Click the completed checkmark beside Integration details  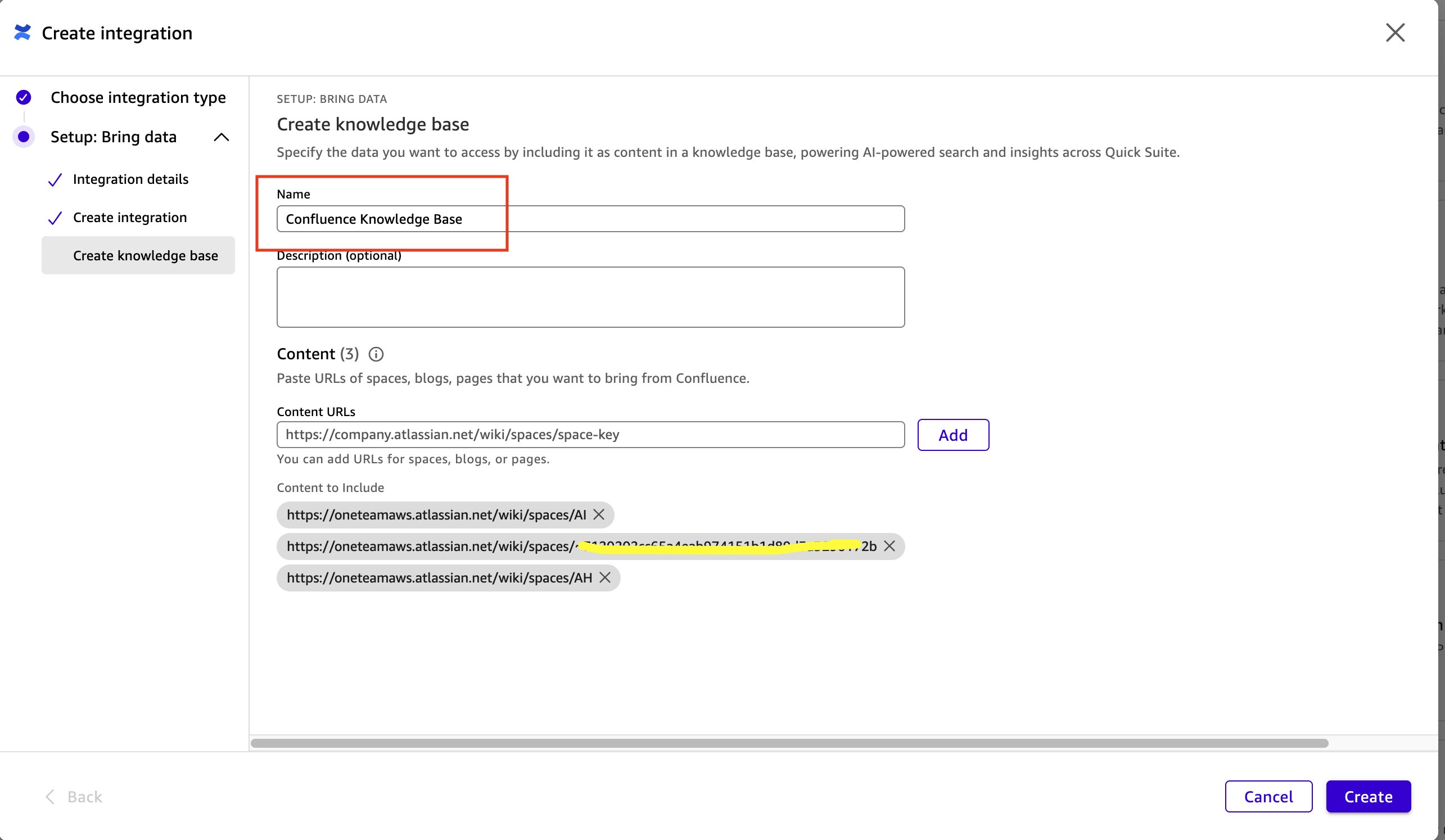55,179
